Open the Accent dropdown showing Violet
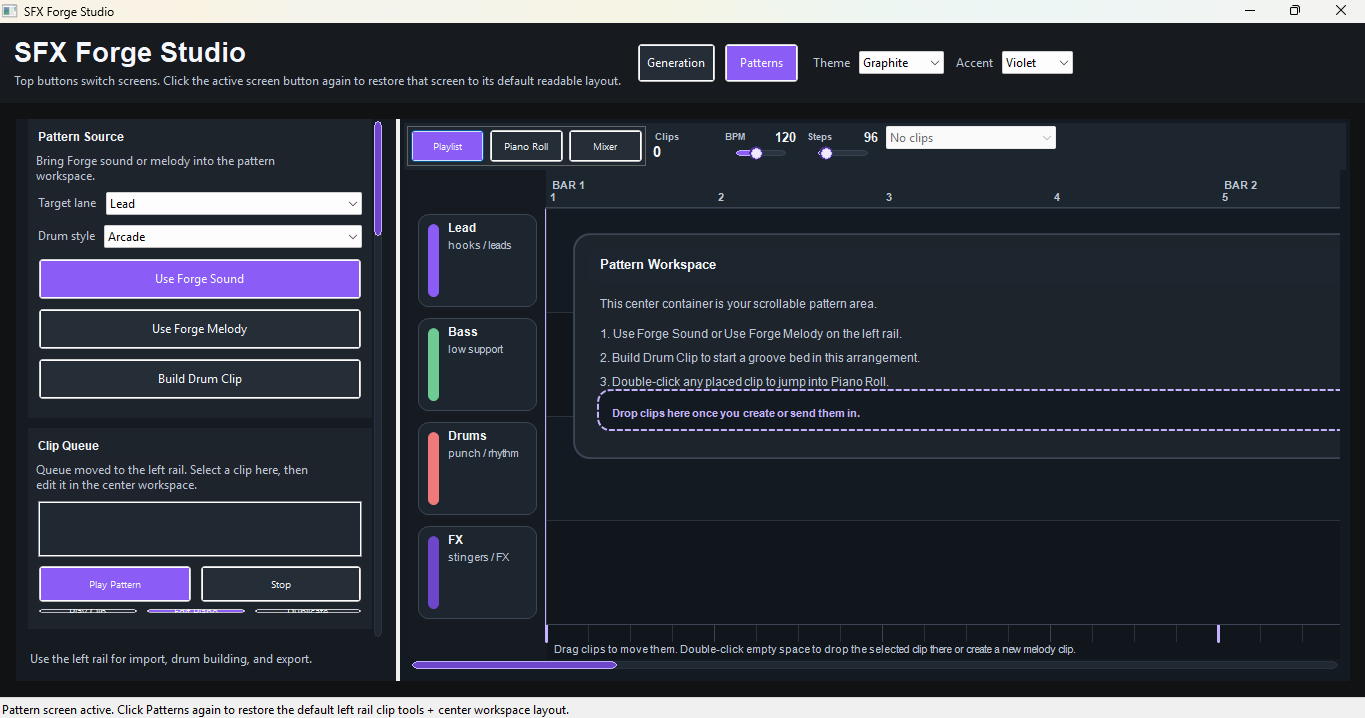The image size is (1365, 718). coord(1037,63)
